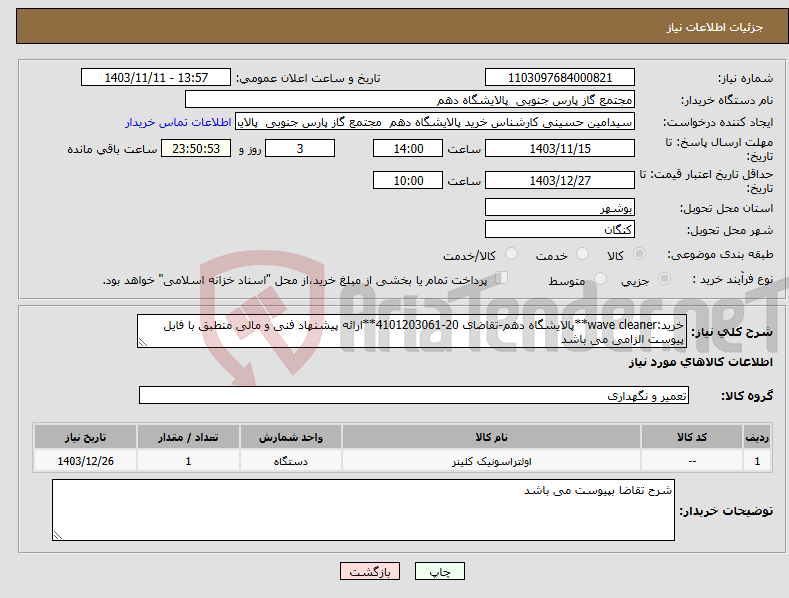The width and height of the screenshot is (789, 598).
Task: Select the کالا radio button
Action: [x=640, y=254]
